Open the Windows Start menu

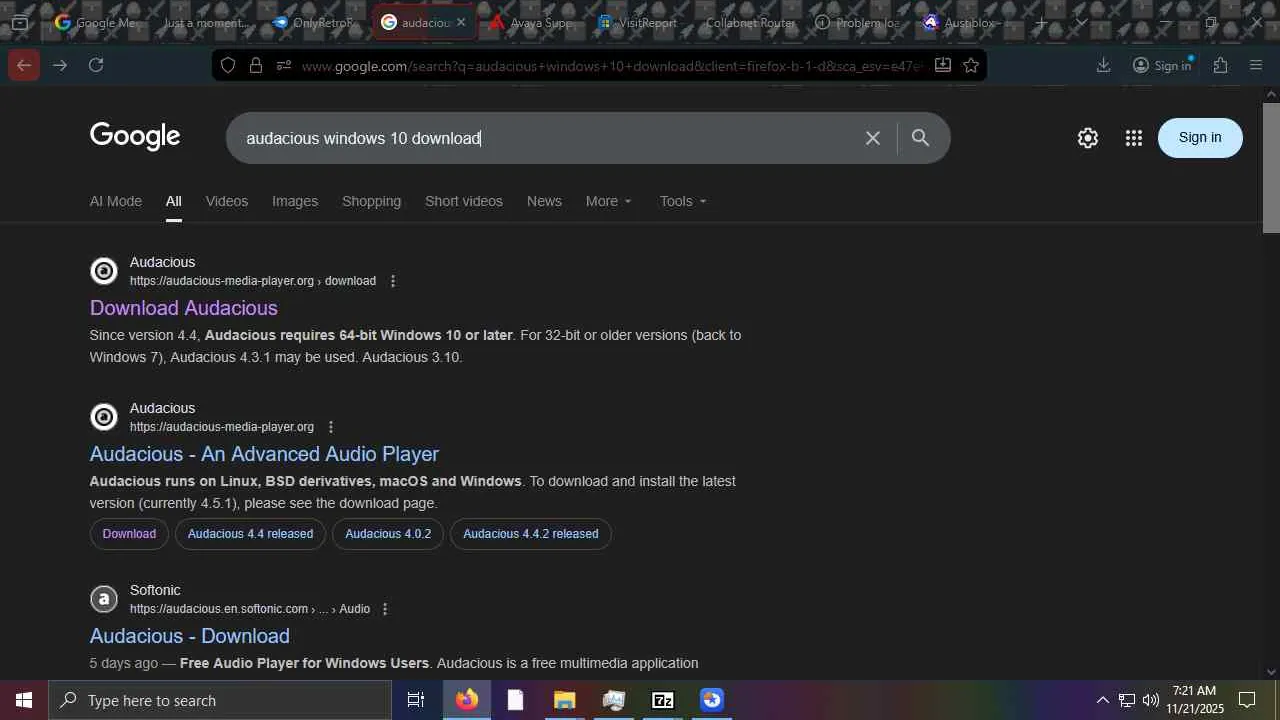[x=24, y=700]
